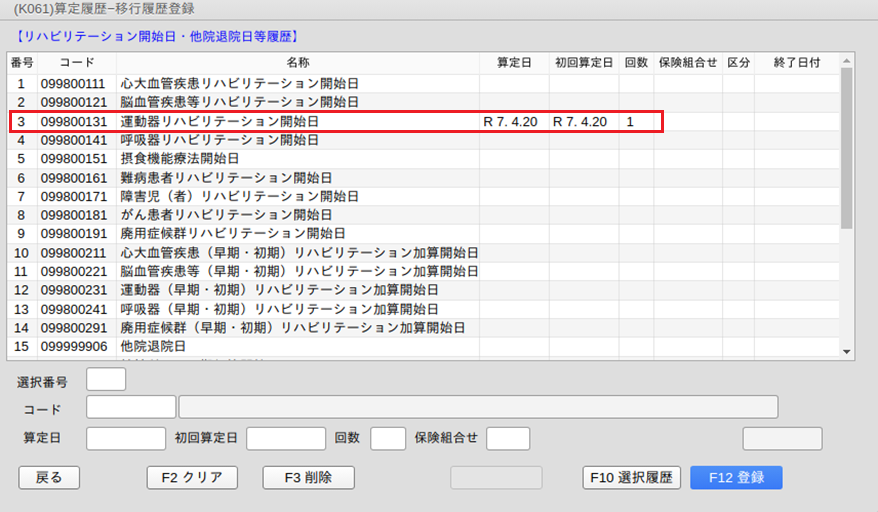
Task: Click the 算定日 column header
Action: point(514,62)
